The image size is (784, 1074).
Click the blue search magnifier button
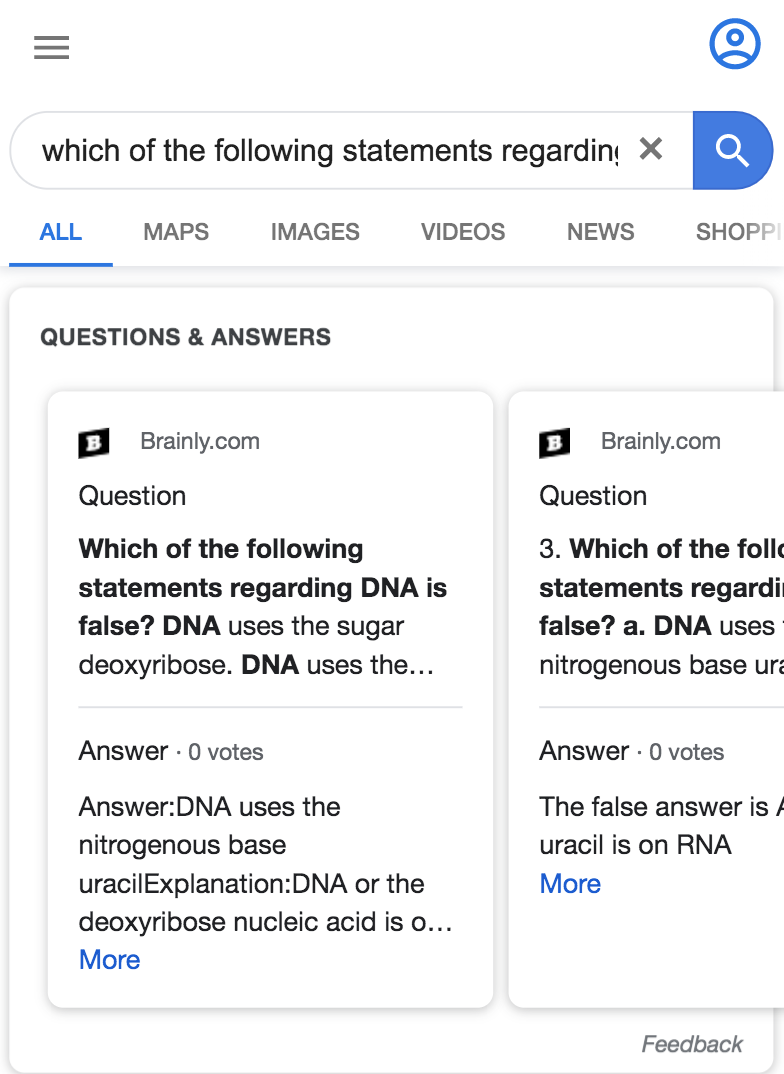(732, 150)
